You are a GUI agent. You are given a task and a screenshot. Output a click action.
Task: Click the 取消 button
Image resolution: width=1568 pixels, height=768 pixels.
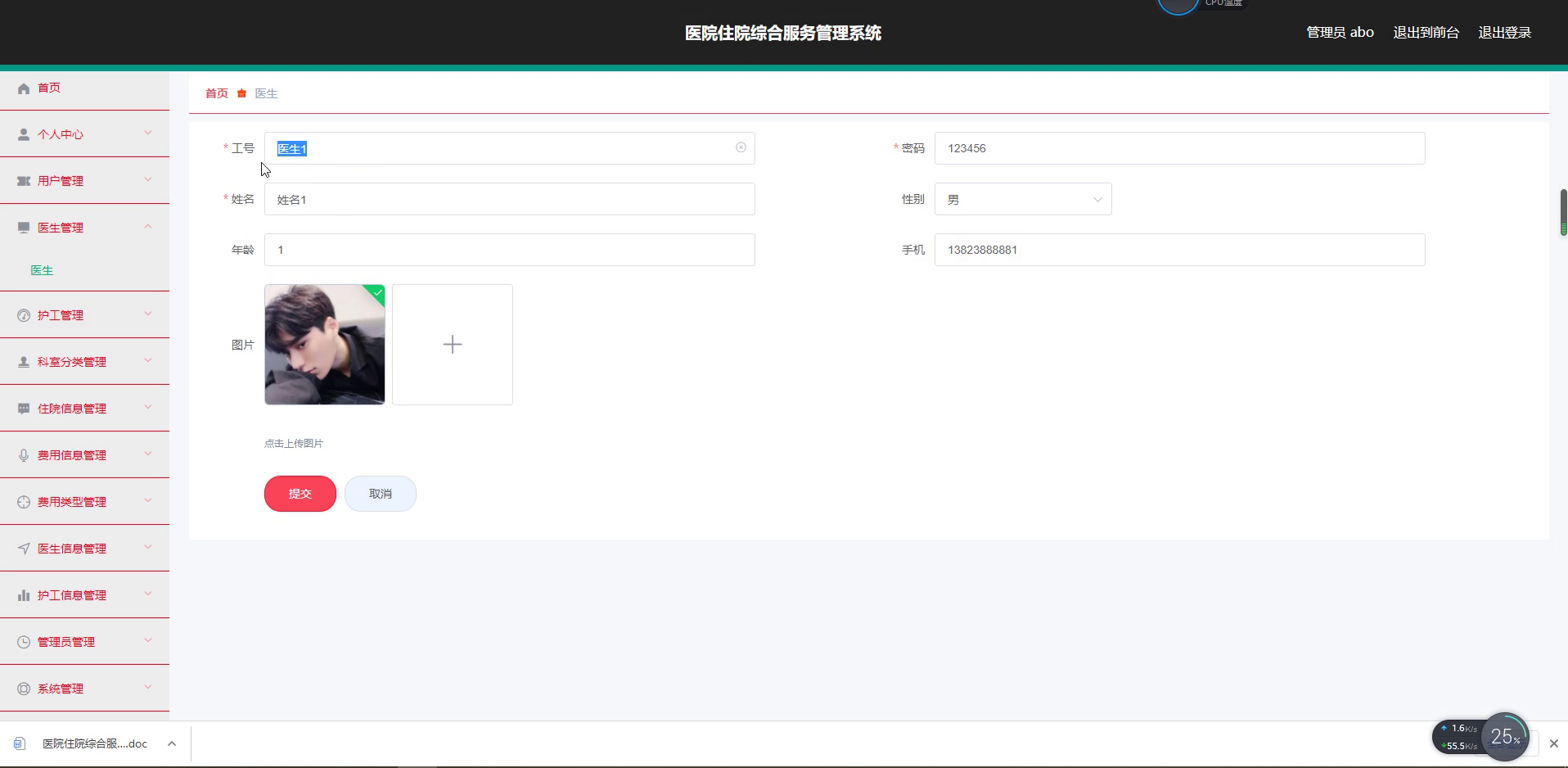(381, 494)
